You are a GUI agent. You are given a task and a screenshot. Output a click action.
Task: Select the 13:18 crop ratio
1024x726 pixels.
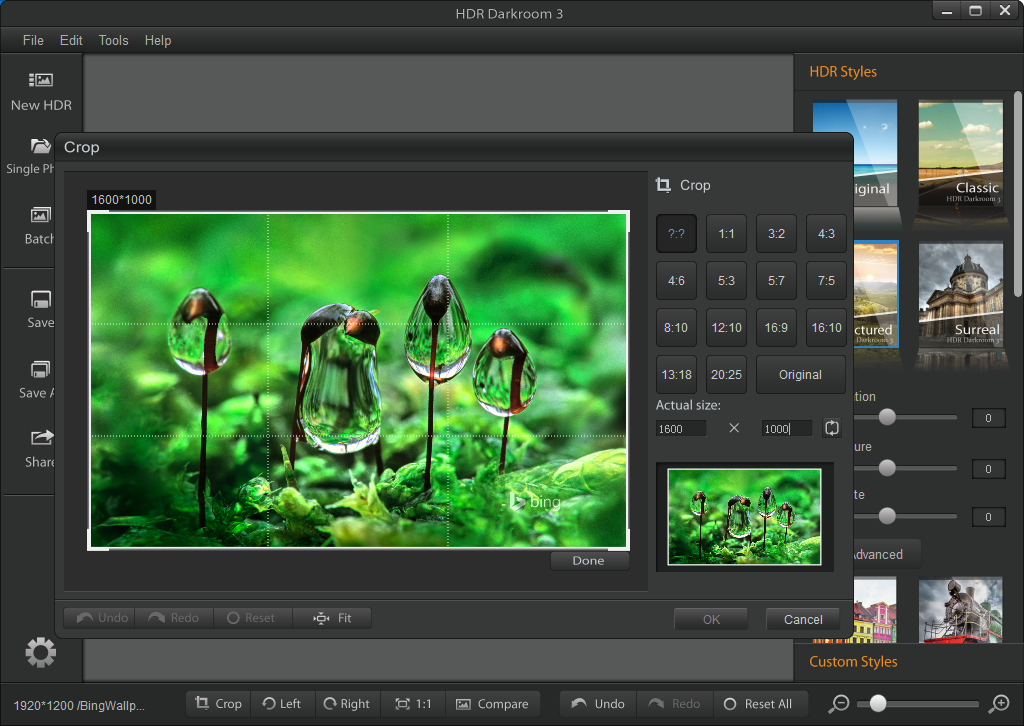pos(676,375)
